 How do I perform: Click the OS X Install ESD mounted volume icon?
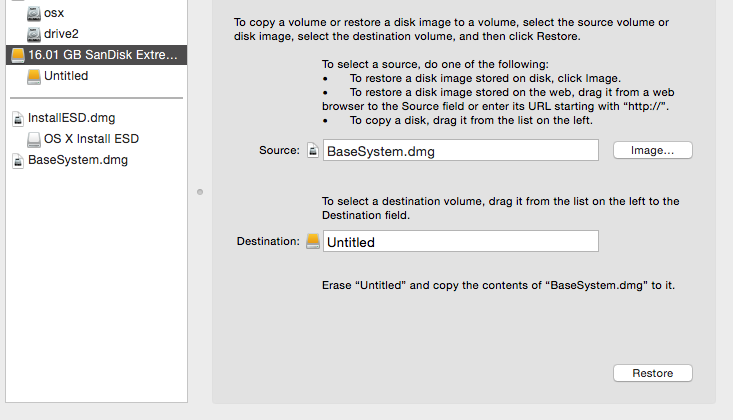(x=34, y=139)
